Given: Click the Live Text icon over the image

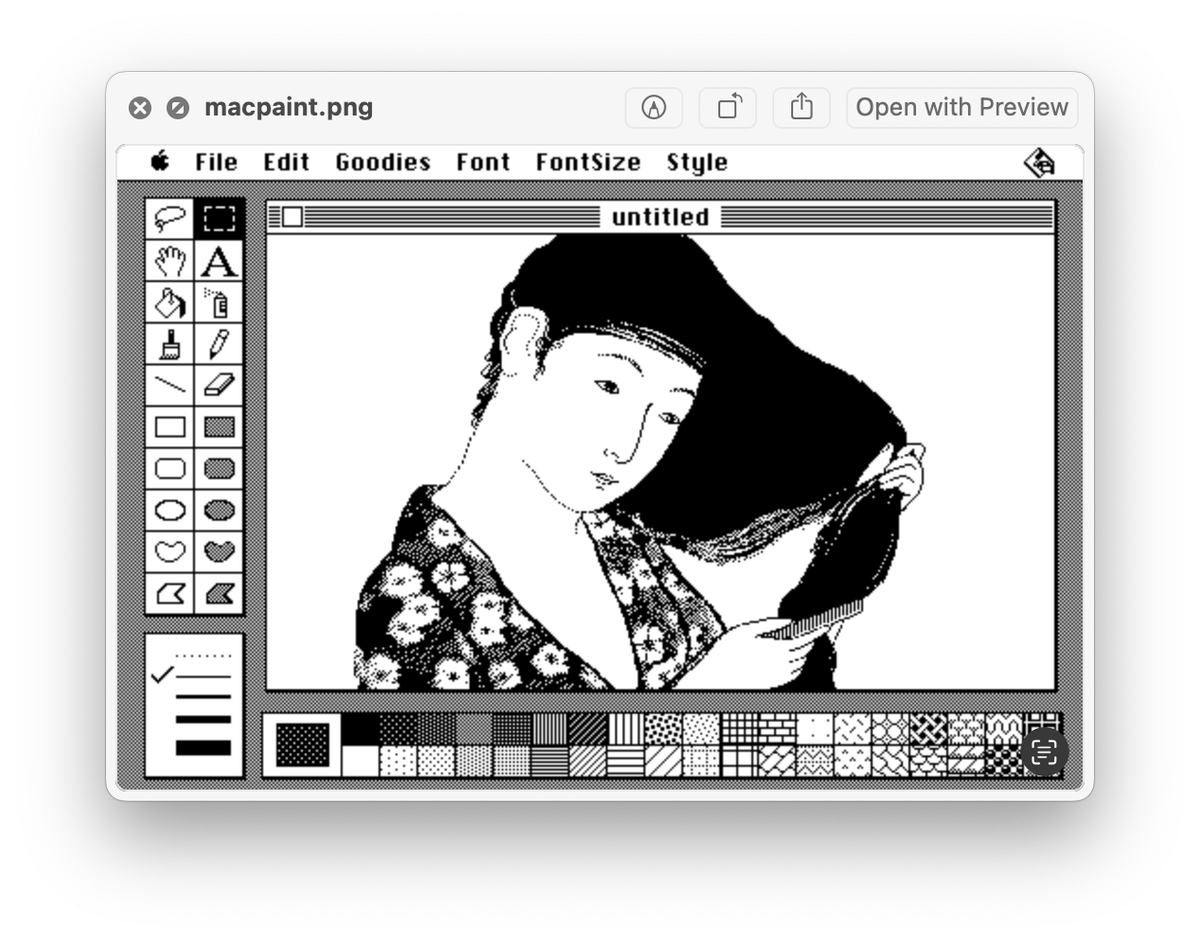Looking at the screenshot, I should (1043, 751).
